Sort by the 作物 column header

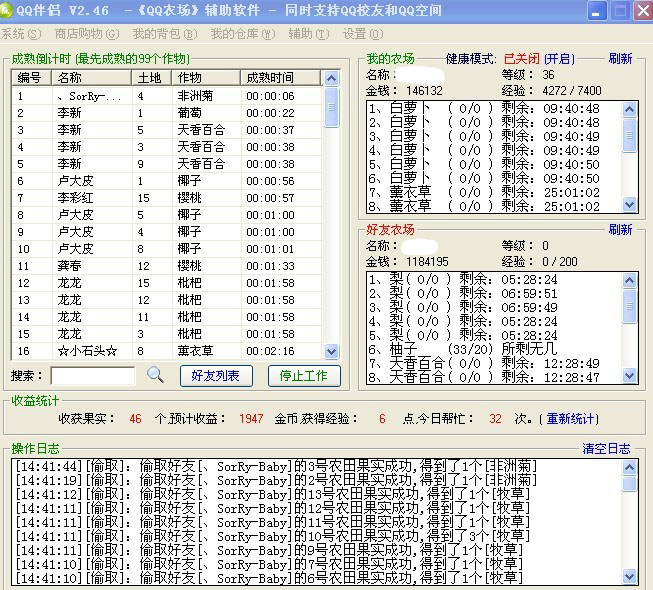click(x=206, y=78)
